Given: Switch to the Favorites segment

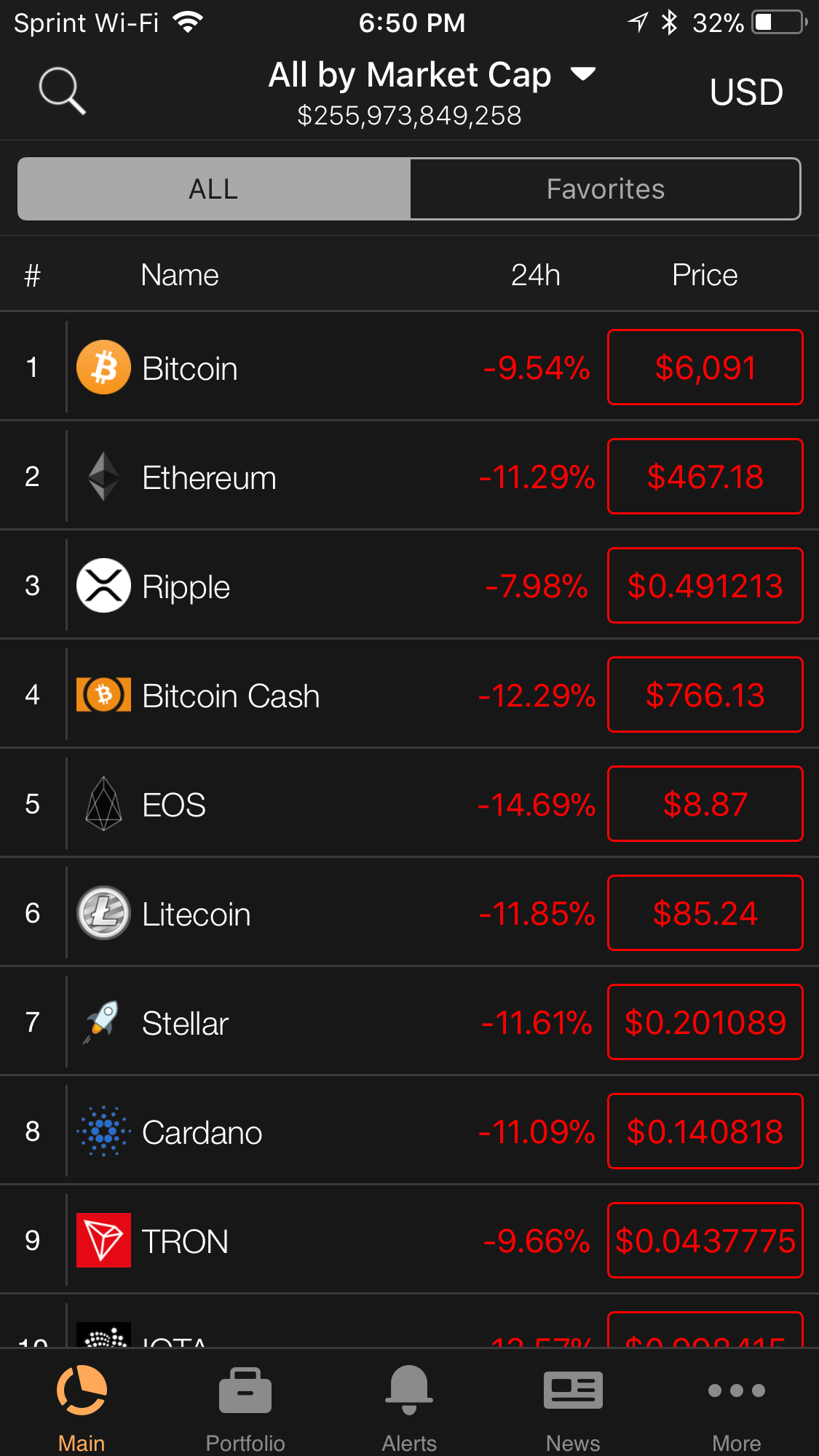Looking at the screenshot, I should [606, 189].
